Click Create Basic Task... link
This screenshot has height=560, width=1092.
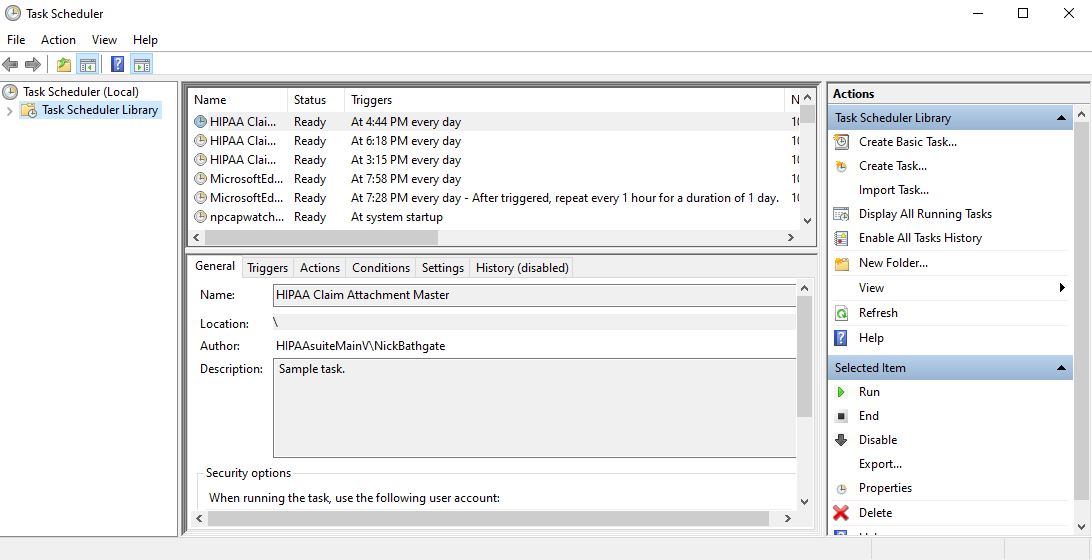click(907, 142)
